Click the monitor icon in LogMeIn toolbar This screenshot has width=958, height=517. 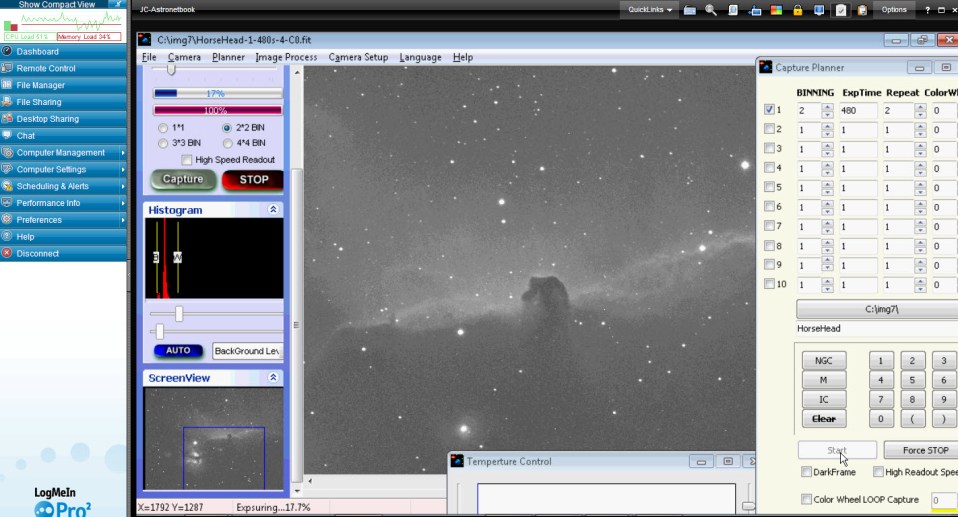(x=819, y=10)
